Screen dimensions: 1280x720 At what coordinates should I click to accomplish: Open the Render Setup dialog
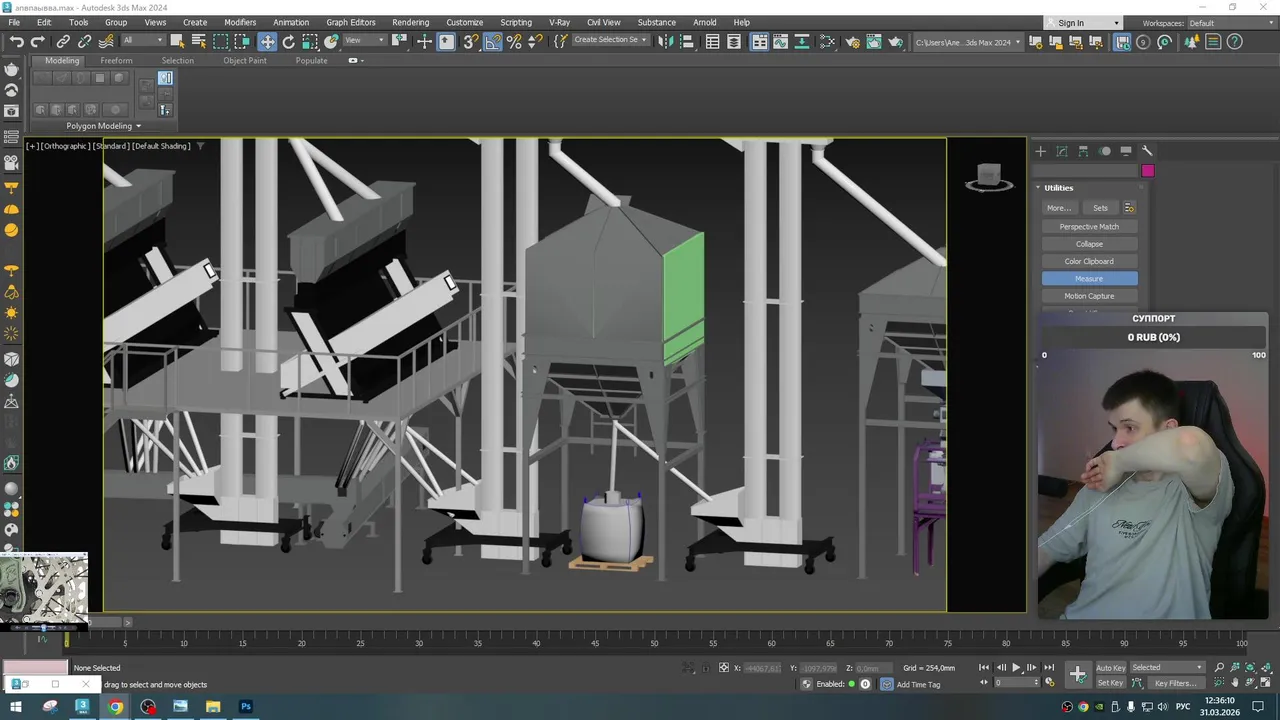(x=853, y=42)
